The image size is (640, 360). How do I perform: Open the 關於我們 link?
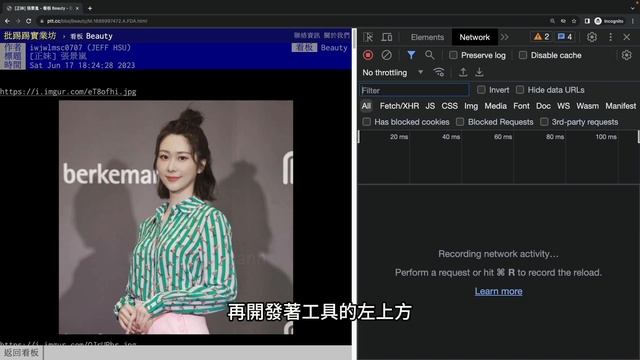(x=336, y=36)
